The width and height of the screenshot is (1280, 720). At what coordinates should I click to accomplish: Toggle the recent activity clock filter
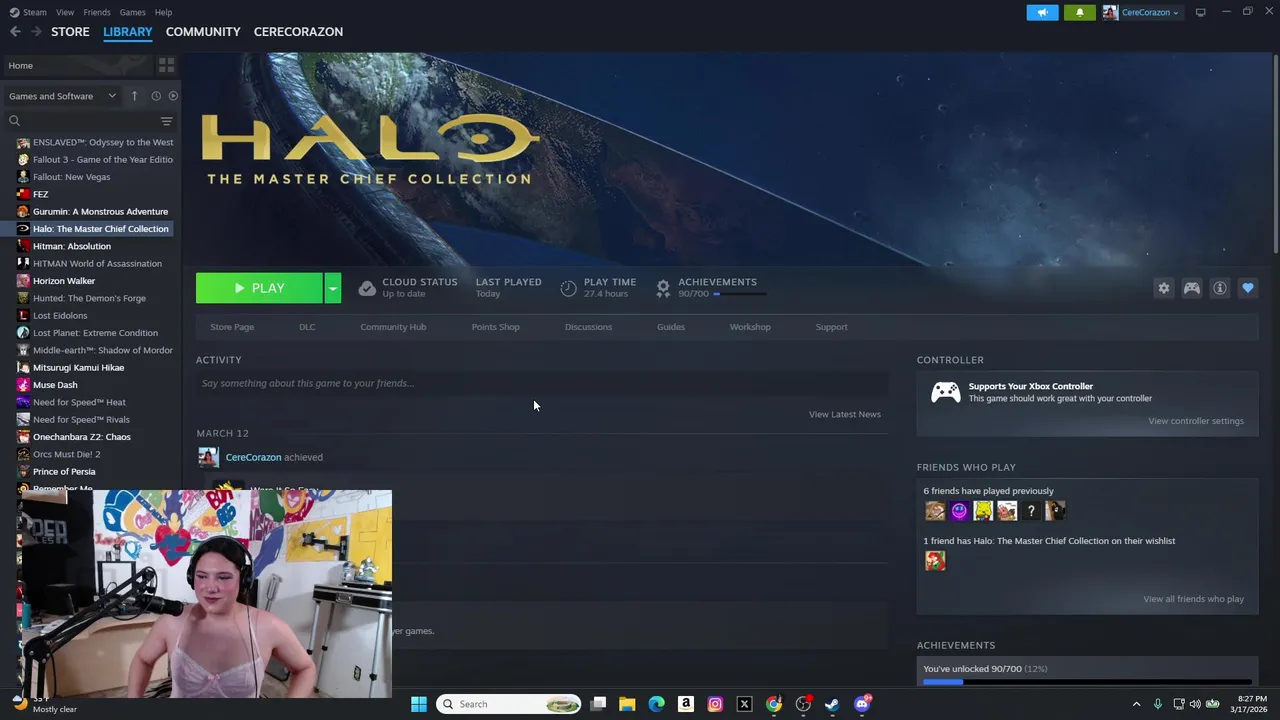(156, 96)
